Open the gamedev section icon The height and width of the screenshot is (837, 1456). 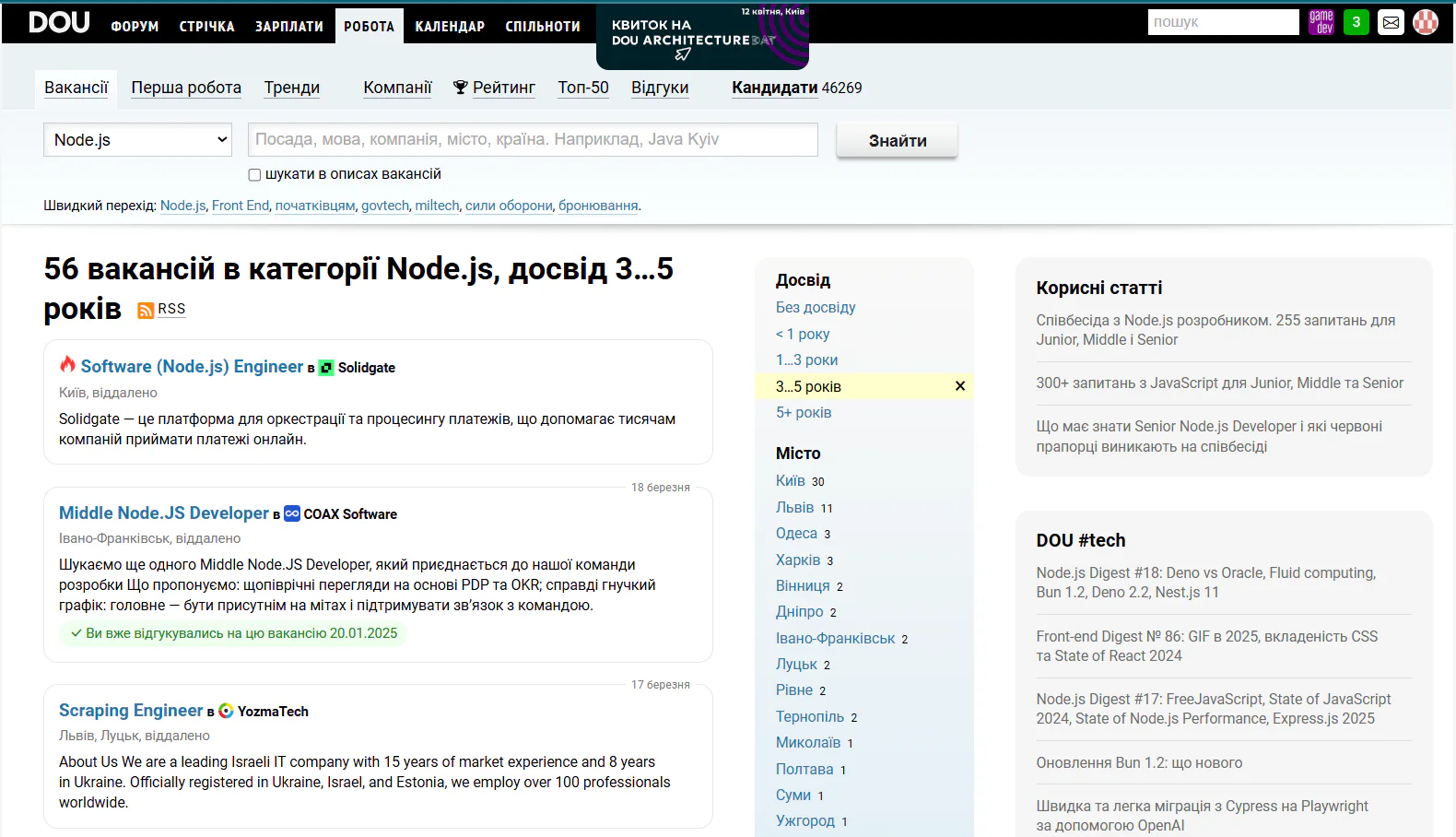click(1321, 22)
